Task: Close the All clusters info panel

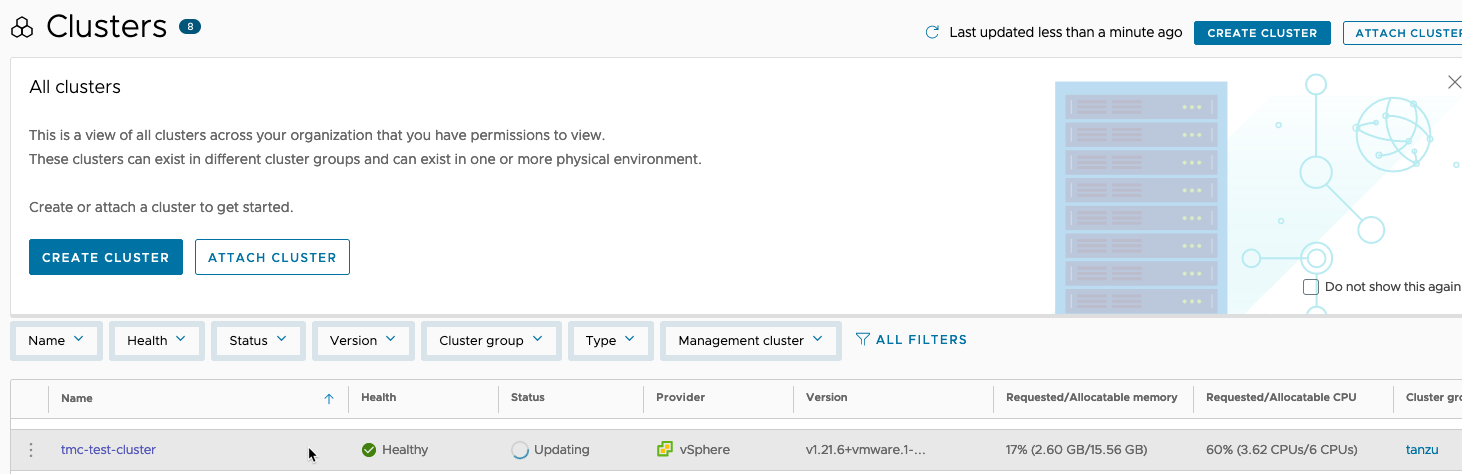Action: click(x=1454, y=82)
